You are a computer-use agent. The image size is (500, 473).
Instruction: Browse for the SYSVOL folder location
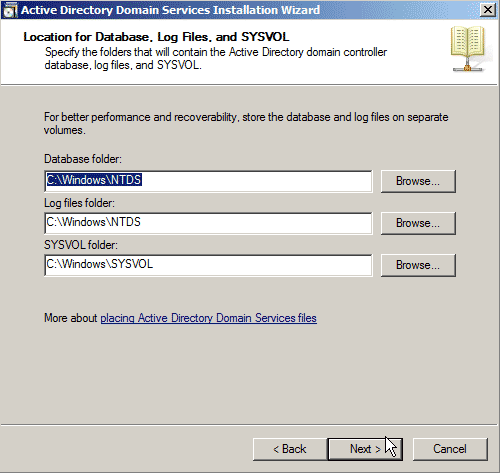[418, 265]
